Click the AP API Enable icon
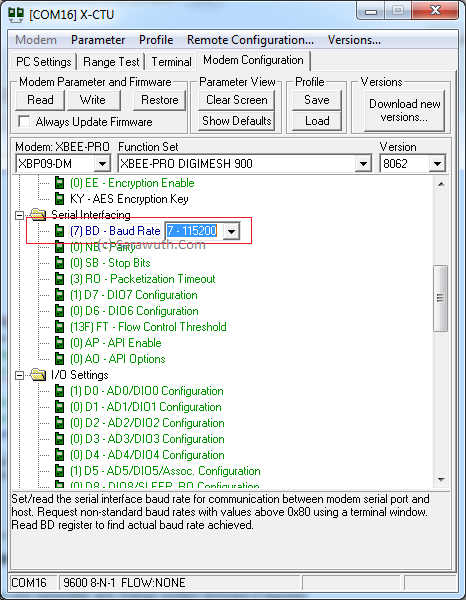Screen dimensions: 466x600 click(59, 343)
